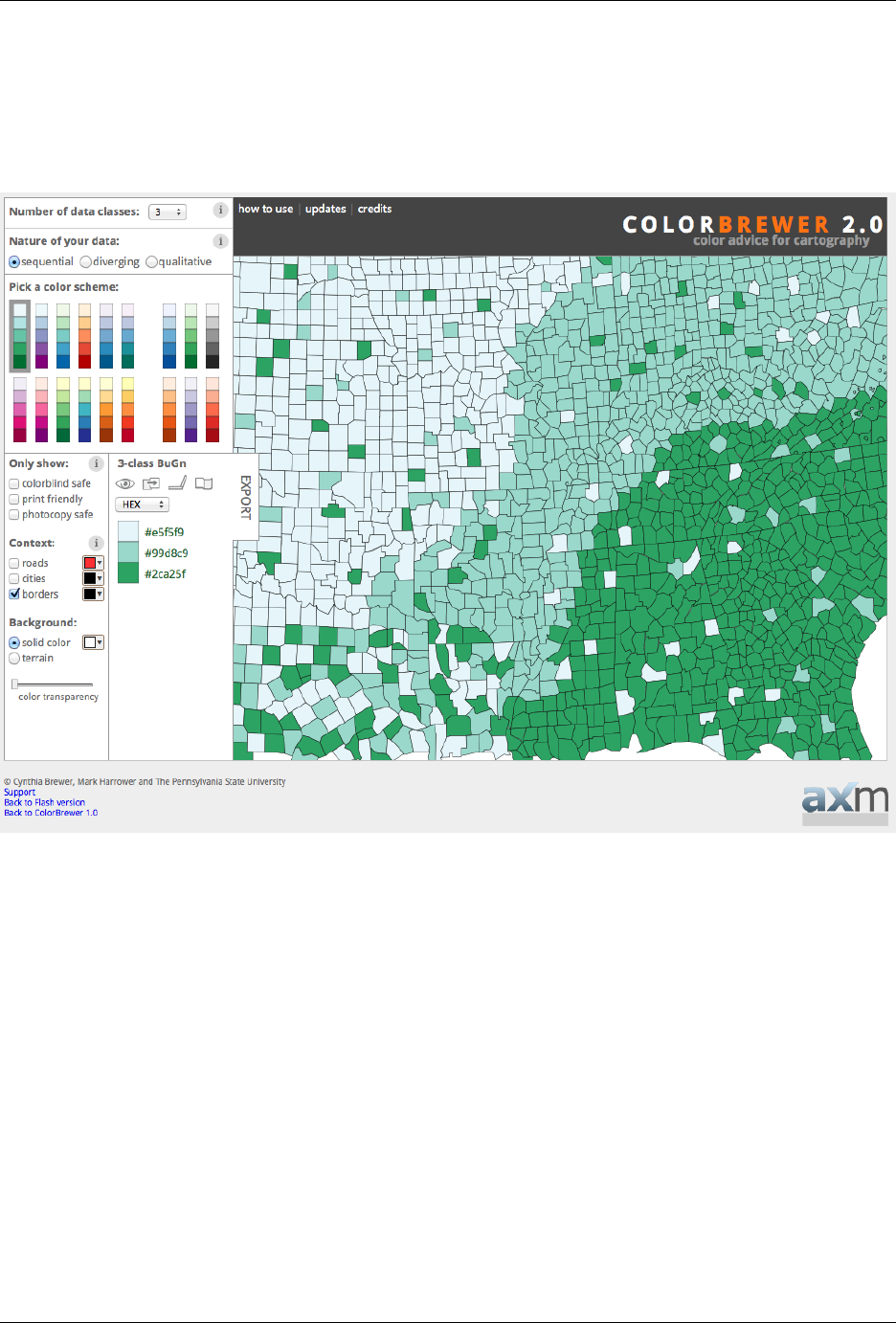
Task: Open the number of data classes dropdown
Action: point(168,213)
